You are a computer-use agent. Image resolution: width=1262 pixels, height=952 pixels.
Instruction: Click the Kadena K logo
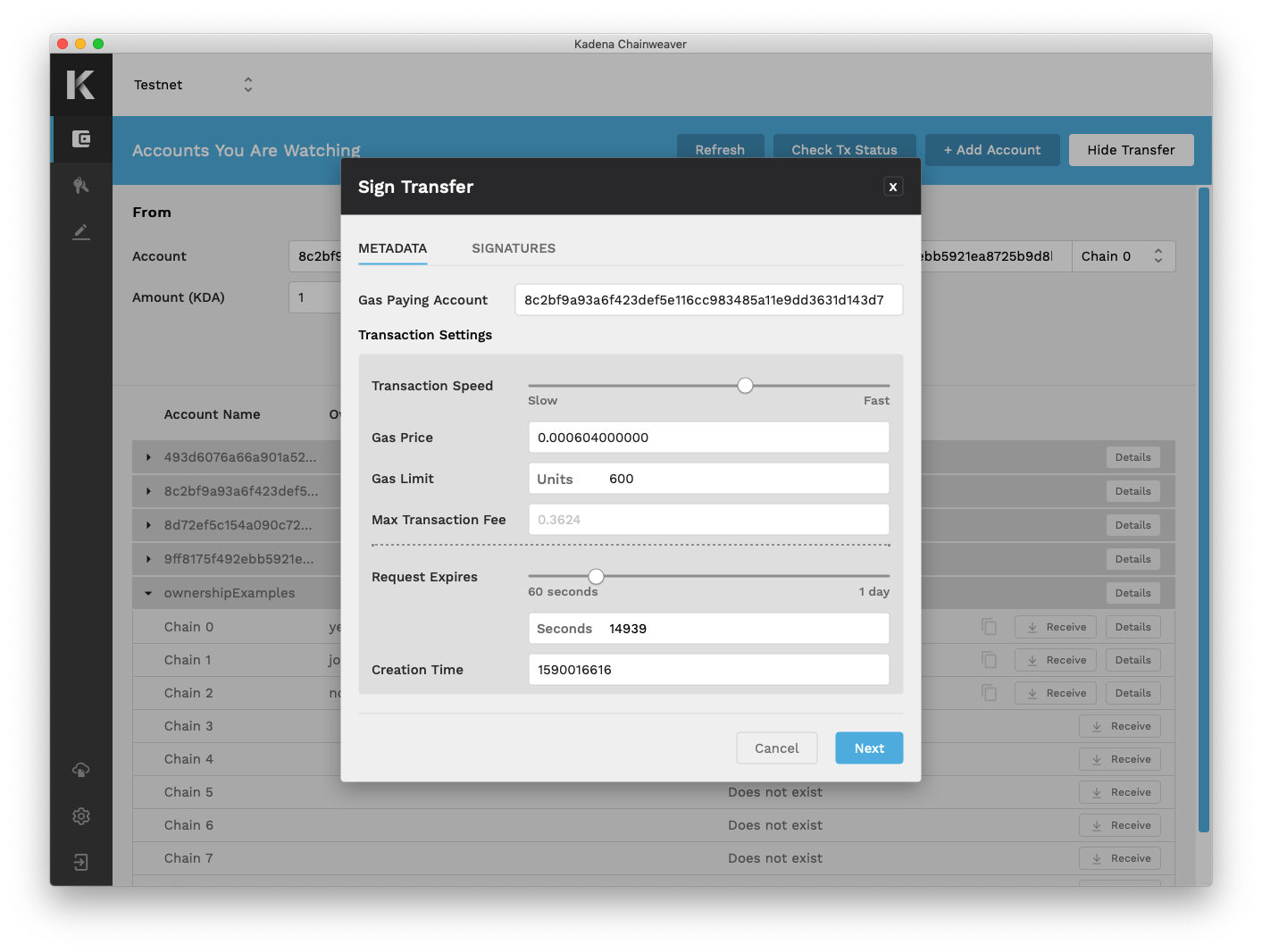(80, 85)
